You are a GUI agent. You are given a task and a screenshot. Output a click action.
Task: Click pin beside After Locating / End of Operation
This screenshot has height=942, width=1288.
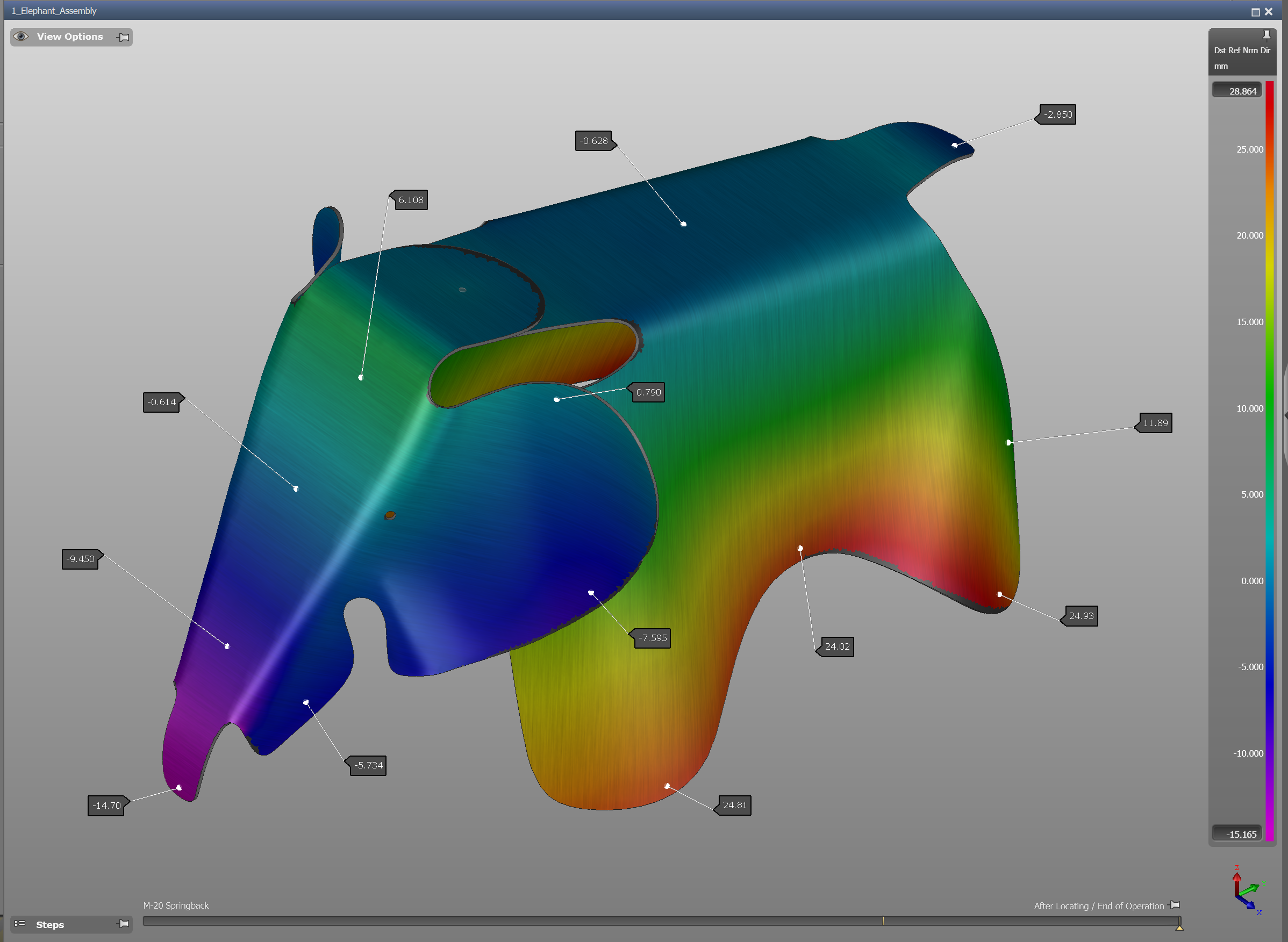(x=1175, y=905)
